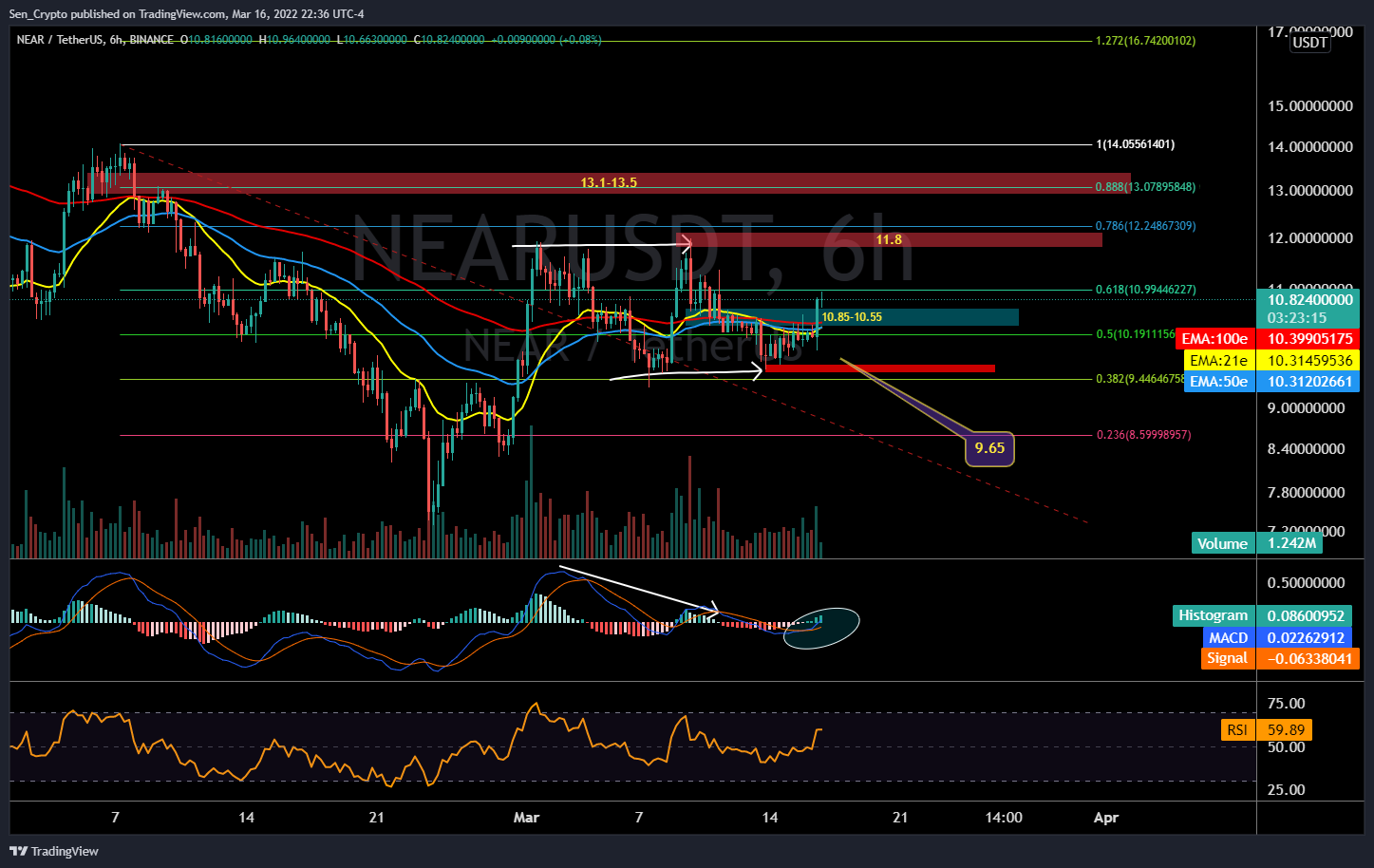This screenshot has height=868, width=1374.
Task: Select the 0.888(13.07895848) Fibonacci label
Action: click(1145, 187)
